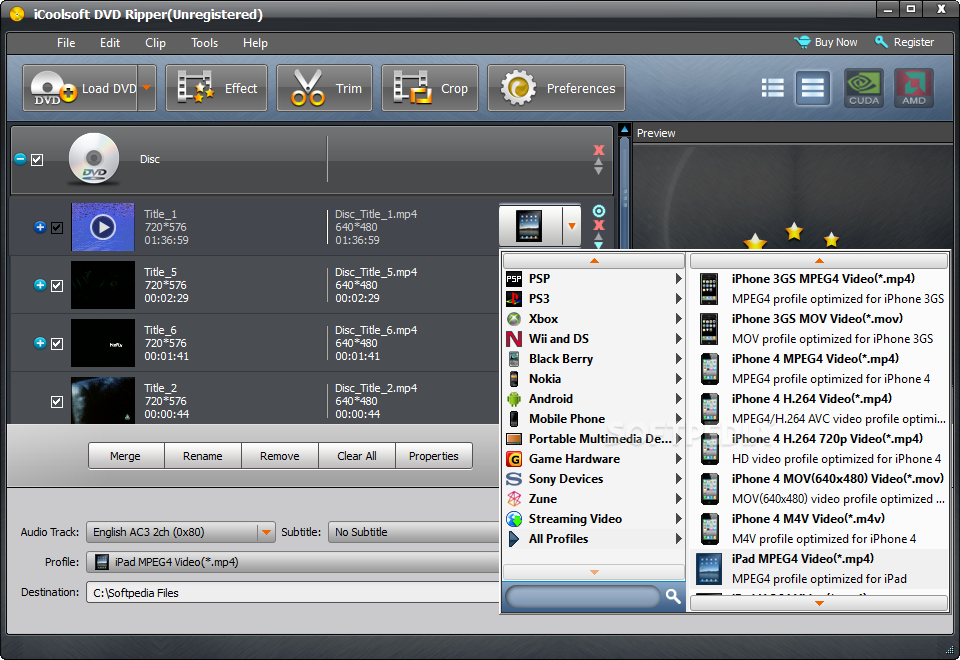Click Title_1 iPad profile icon button
The image size is (960, 660).
pos(530,226)
